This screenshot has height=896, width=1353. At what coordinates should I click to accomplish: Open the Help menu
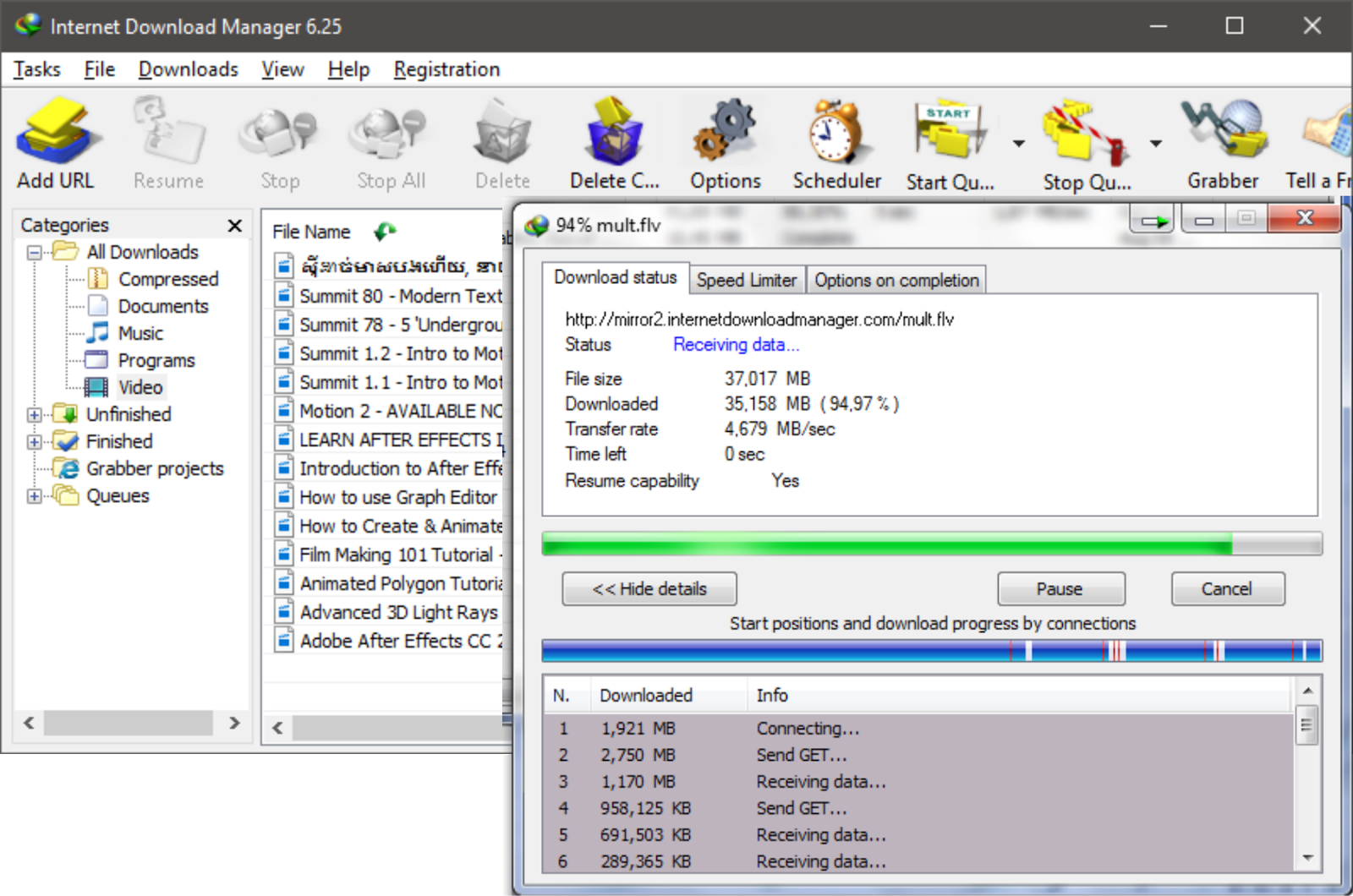click(x=348, y=69)
